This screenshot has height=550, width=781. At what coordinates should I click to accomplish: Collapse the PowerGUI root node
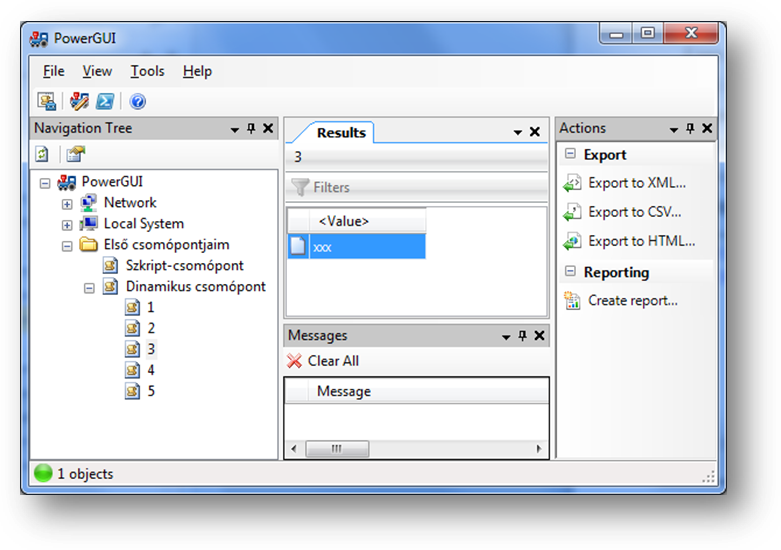(45, 183)
